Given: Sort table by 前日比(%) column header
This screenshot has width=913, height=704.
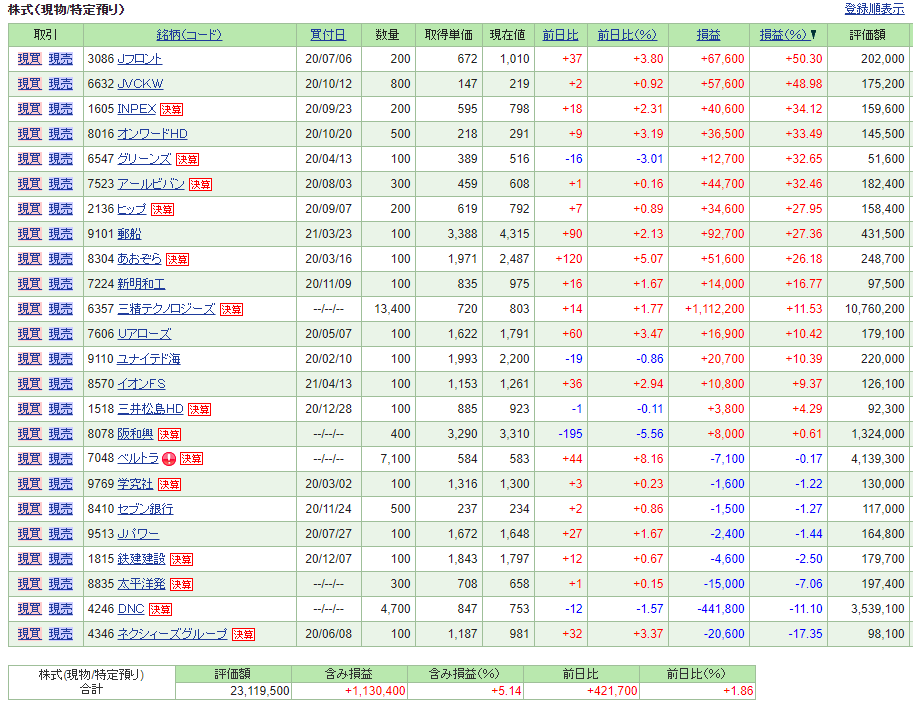Looking at the screenshot, I should coord(627,35).
